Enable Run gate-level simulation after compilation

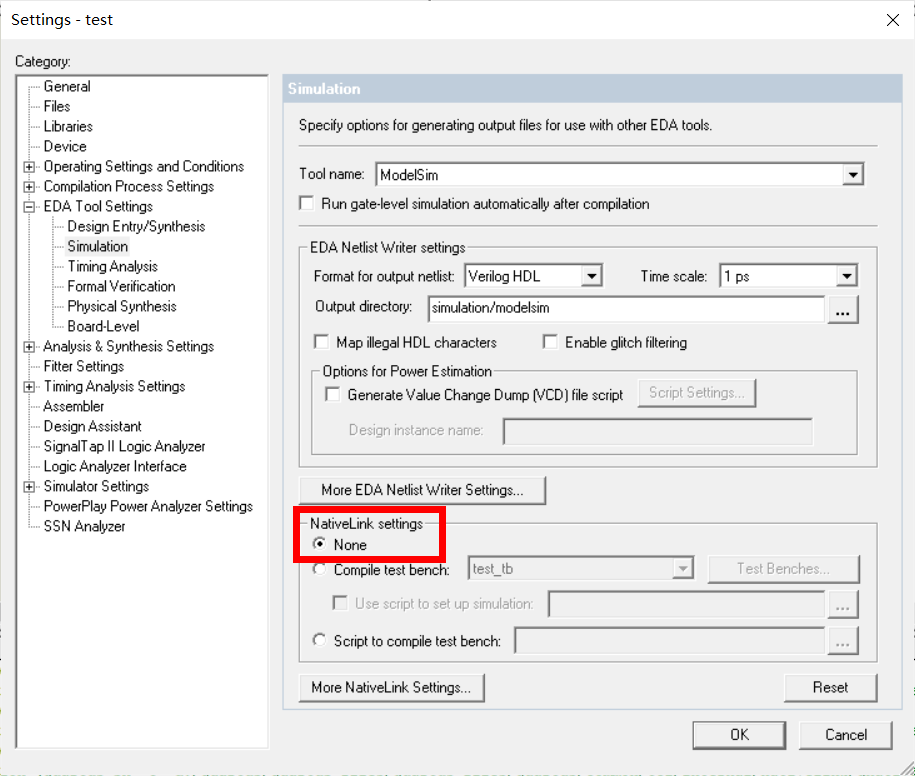306,202
